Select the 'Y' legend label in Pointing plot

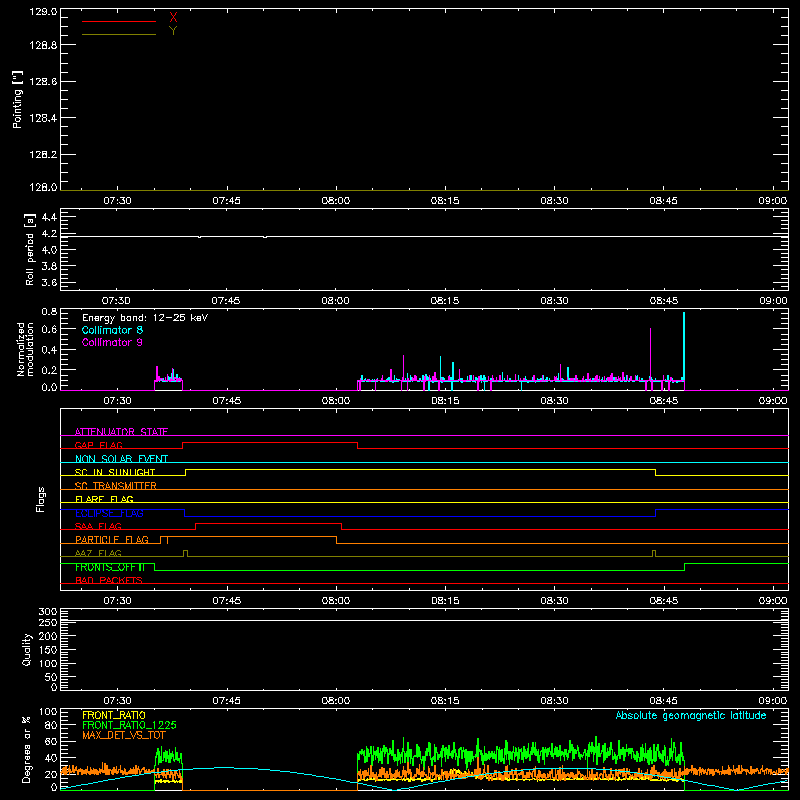tap(173, 31)
